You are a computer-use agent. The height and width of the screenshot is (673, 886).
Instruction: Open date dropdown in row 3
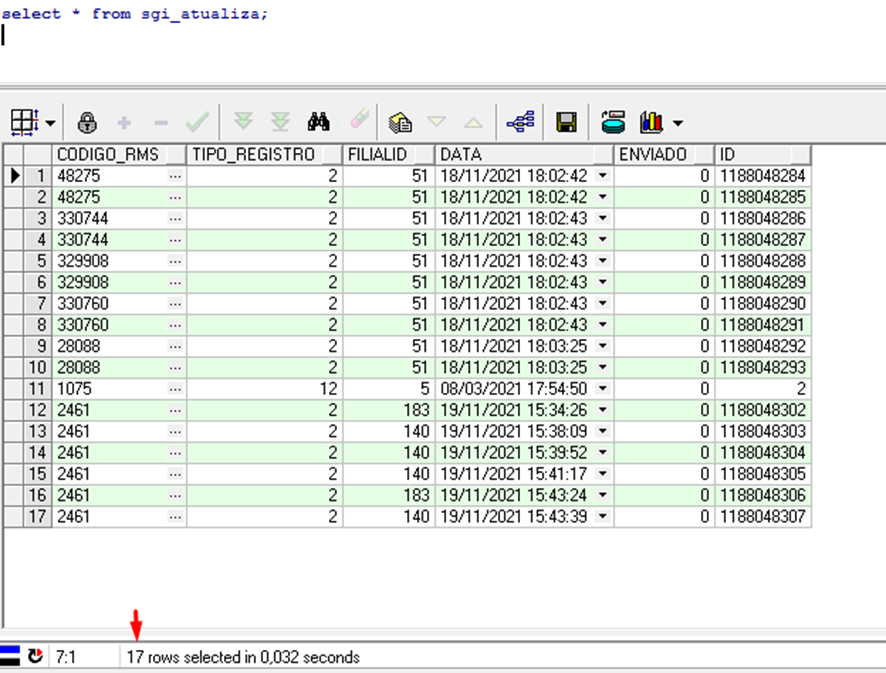click(x=603, y=218)
